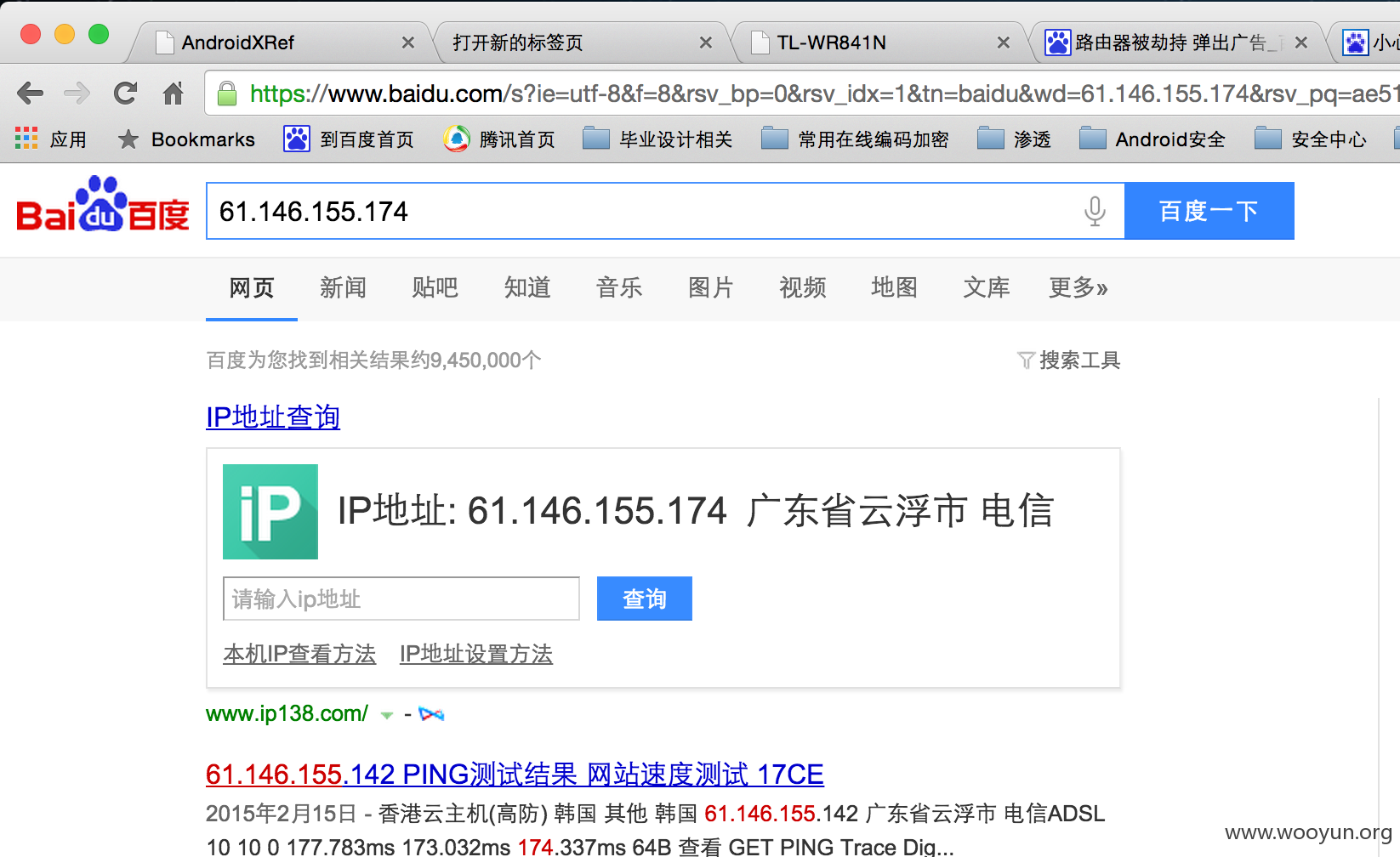Select the 贴吧 search category
Image resolution: width=1400 pixels, height=857 pixels.
click(435, 287)
